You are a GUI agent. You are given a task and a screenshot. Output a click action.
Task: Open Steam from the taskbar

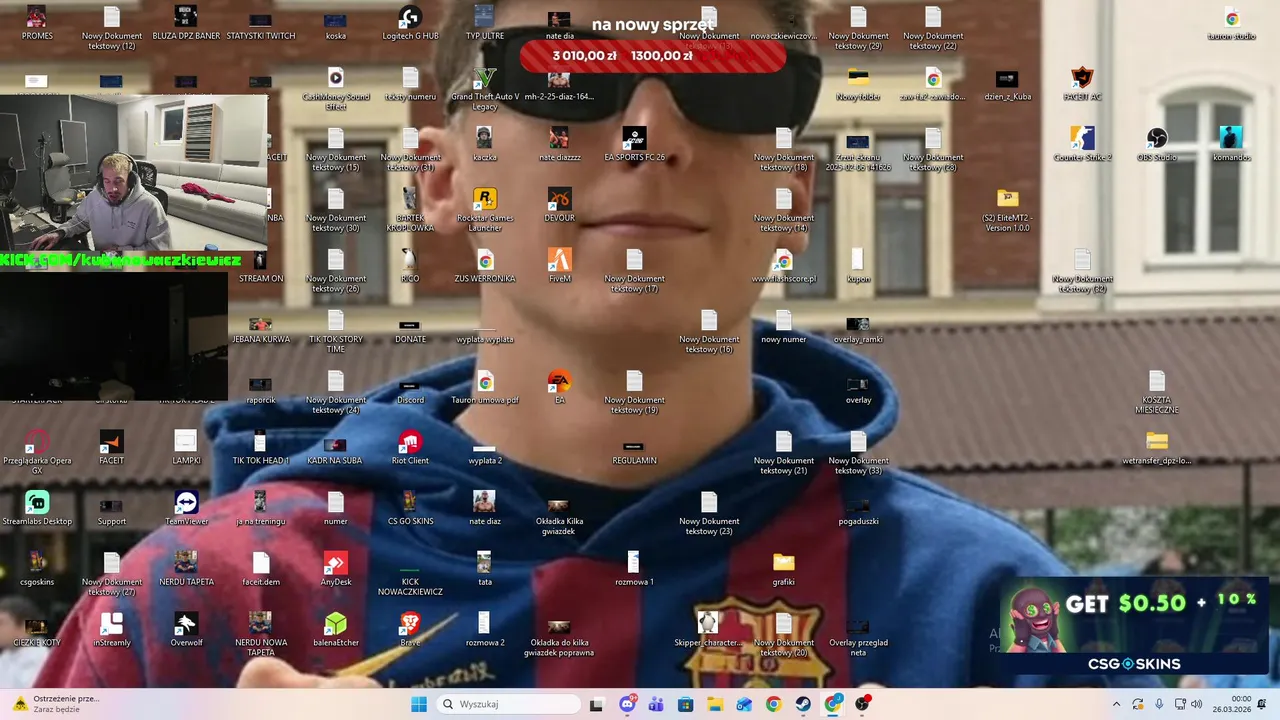803,704
